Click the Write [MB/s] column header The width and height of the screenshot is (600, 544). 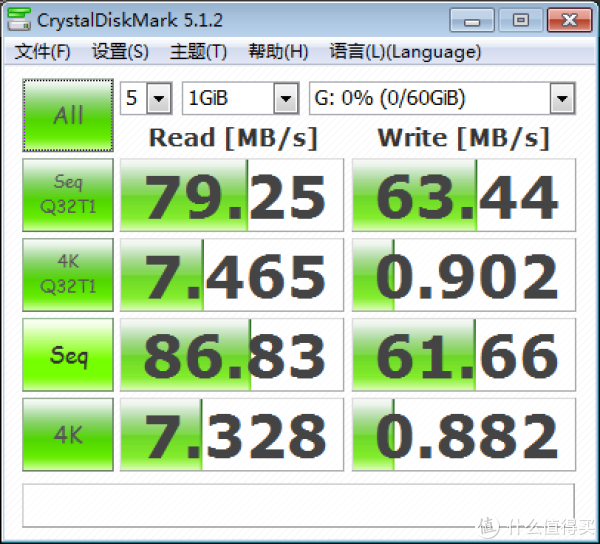click(x=464, y=138)
